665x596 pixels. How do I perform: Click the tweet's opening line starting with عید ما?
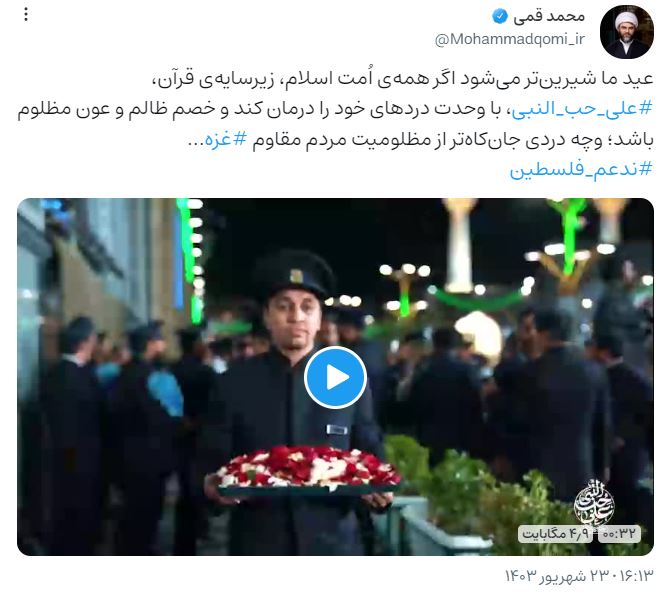pyautogui.click(x=402, y=79)
